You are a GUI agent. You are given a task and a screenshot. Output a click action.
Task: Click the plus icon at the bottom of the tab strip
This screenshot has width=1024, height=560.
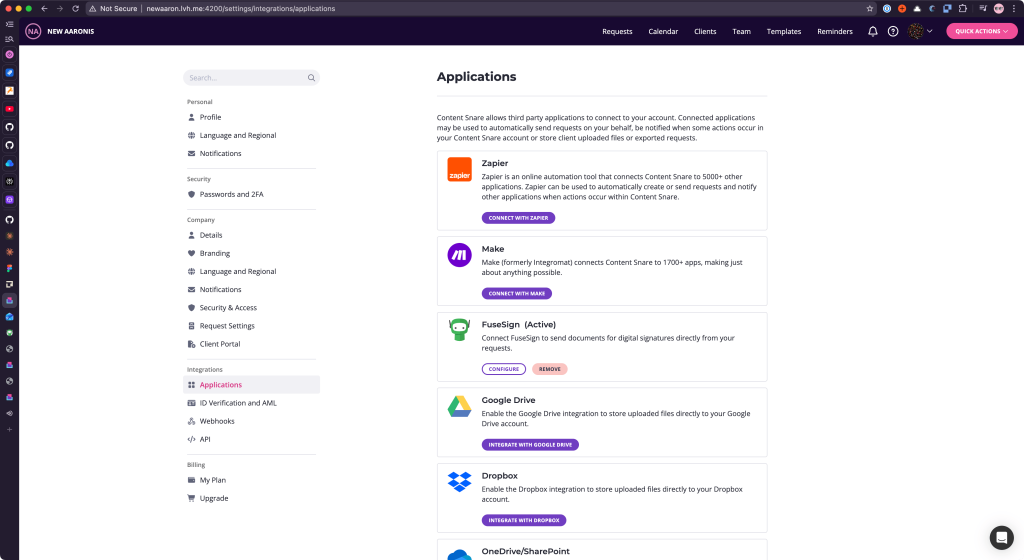point(9,429)
